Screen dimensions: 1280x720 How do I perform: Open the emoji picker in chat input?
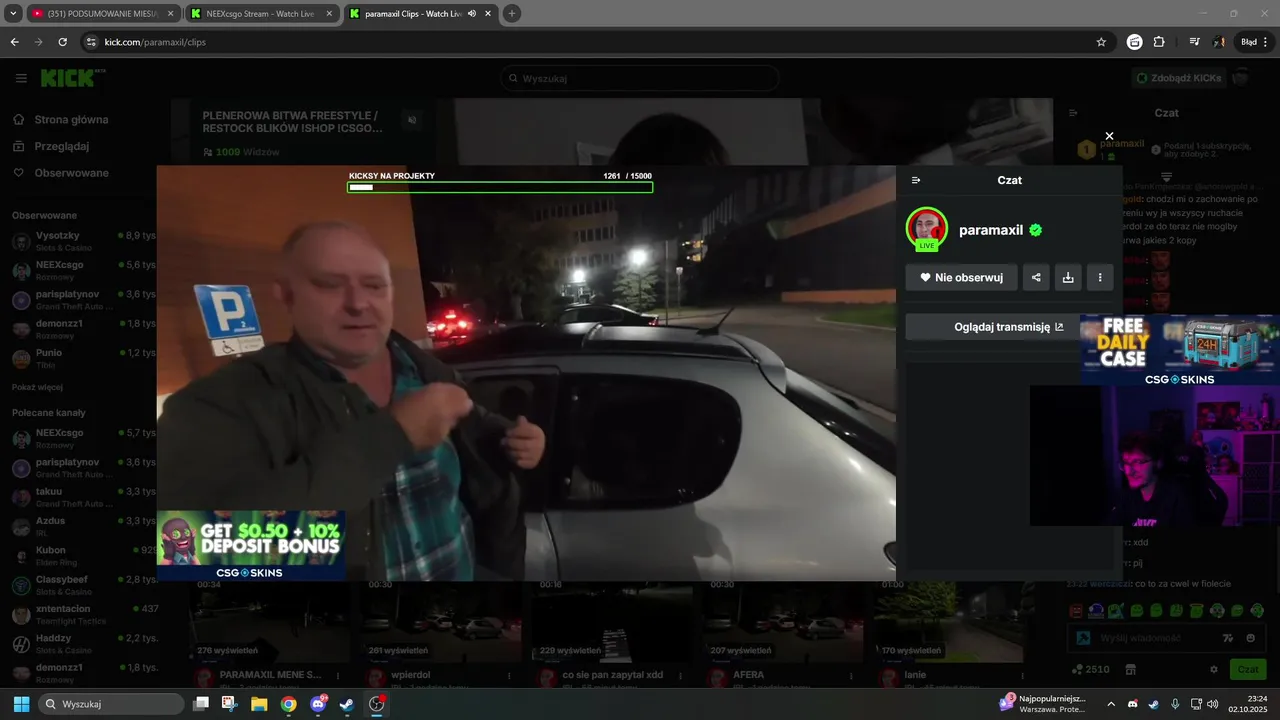click(x=1251, y=638)
